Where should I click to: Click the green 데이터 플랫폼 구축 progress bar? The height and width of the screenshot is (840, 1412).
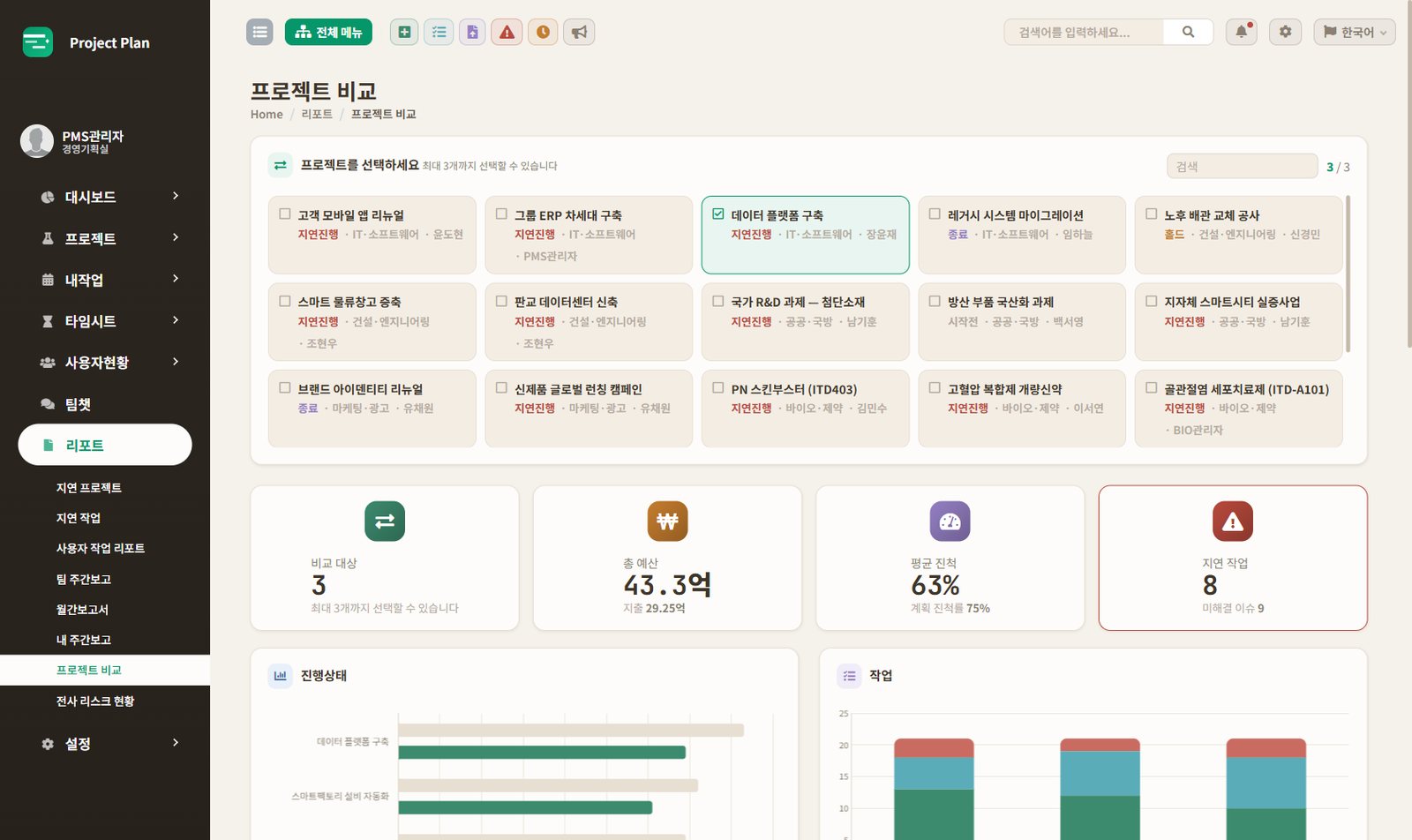542,753
